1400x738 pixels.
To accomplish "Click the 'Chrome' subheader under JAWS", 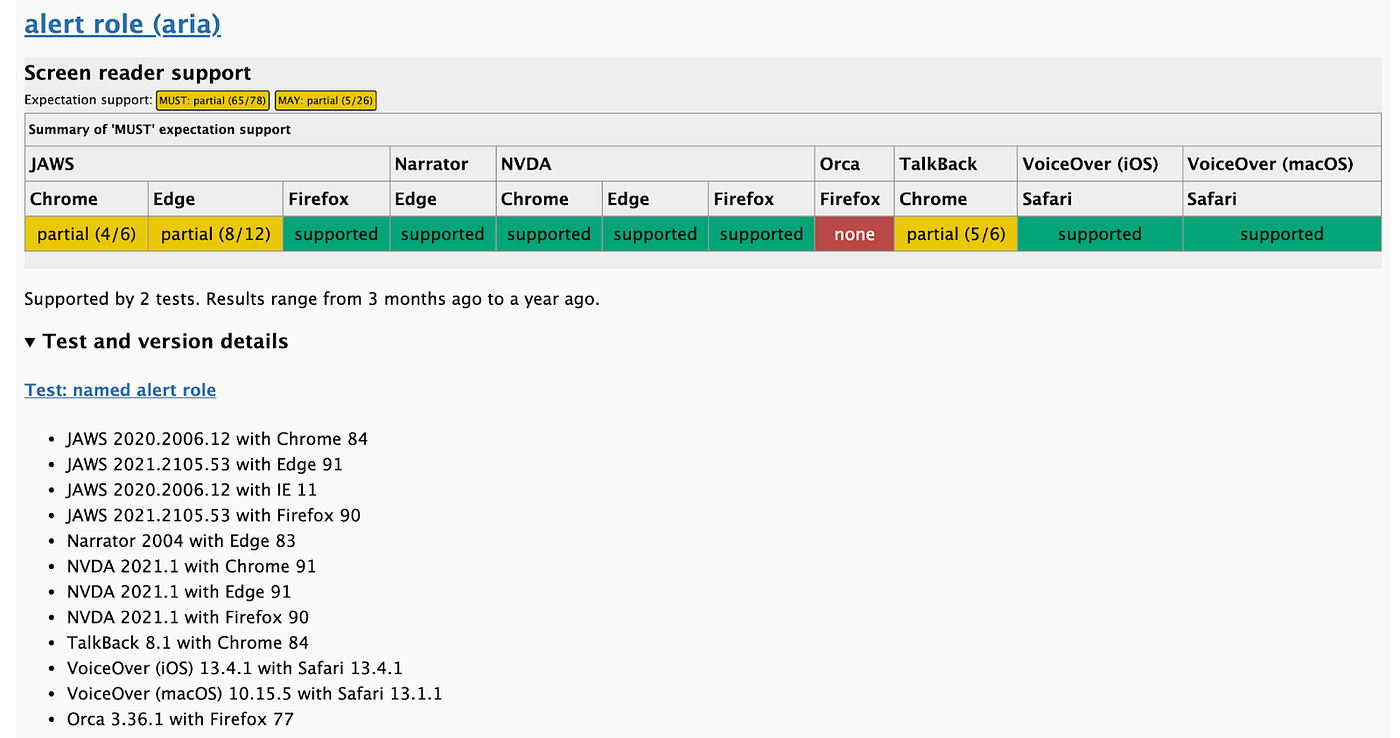I will (86, 199).
